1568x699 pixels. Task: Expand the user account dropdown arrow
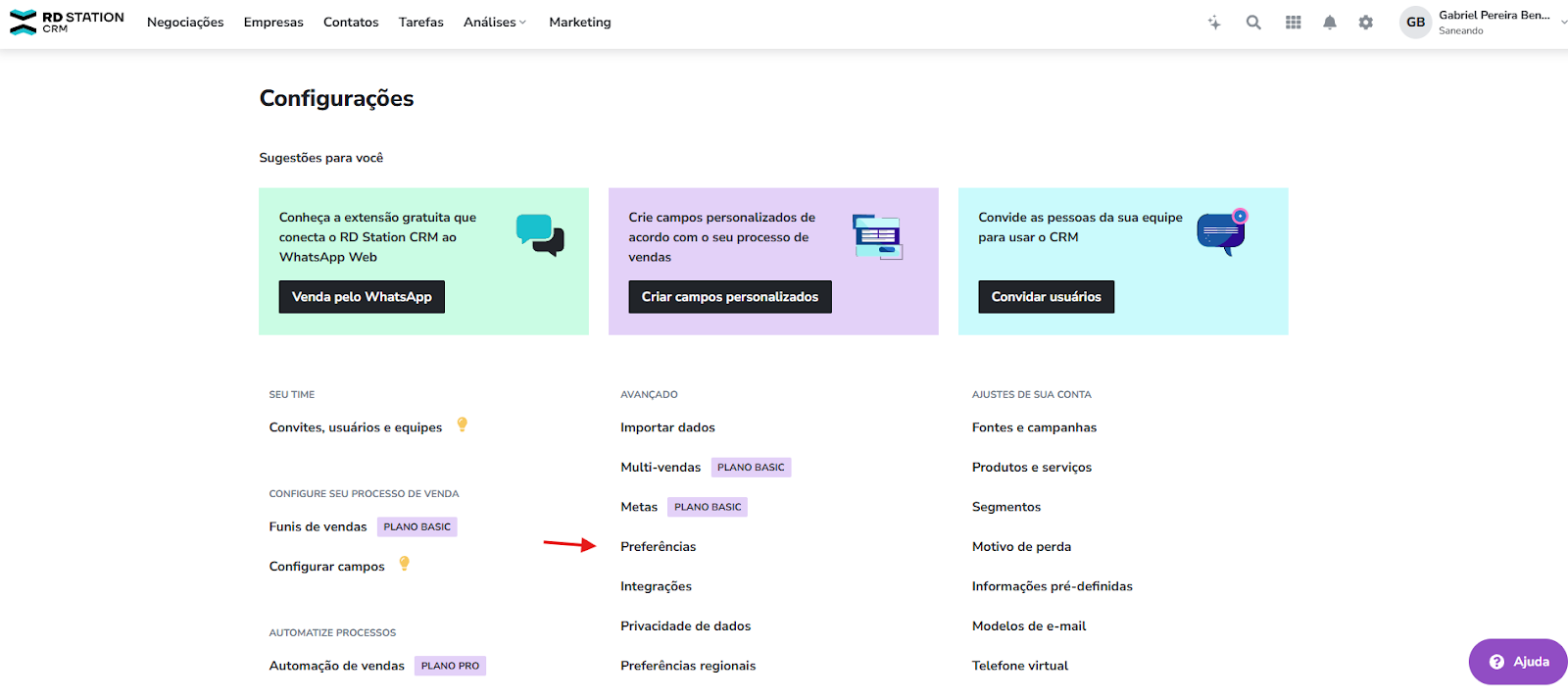1563,22
